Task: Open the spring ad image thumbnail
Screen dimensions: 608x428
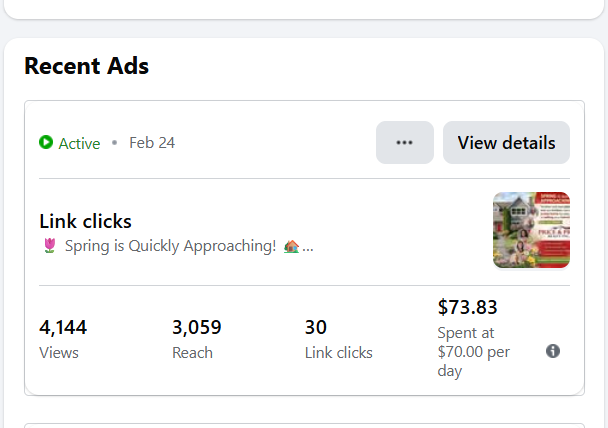Action: coord(531,230)
